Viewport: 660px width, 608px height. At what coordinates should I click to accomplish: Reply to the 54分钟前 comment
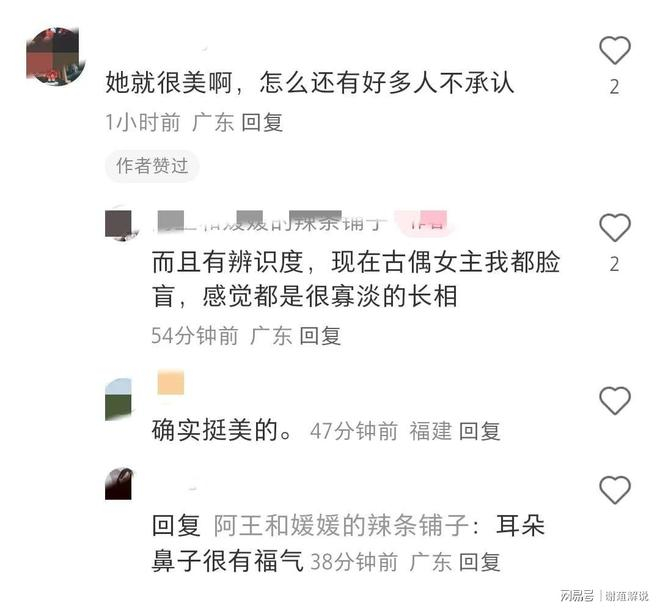click(319, 336)
